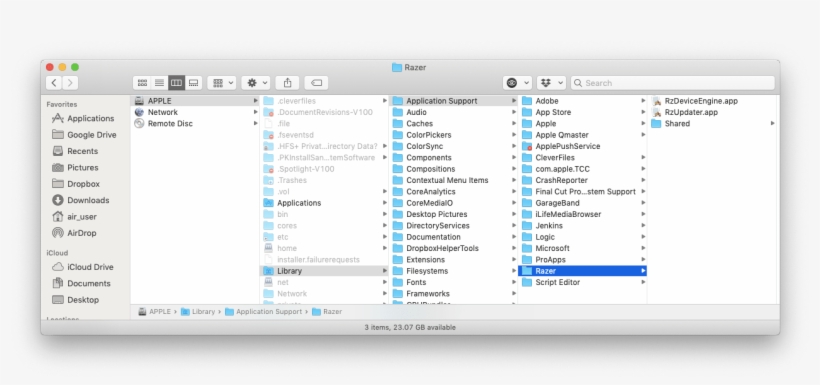The width and height of the screenshot is (820, 385).
Task: Select the Shared folder in Razer
Action: tap(713, 123)
